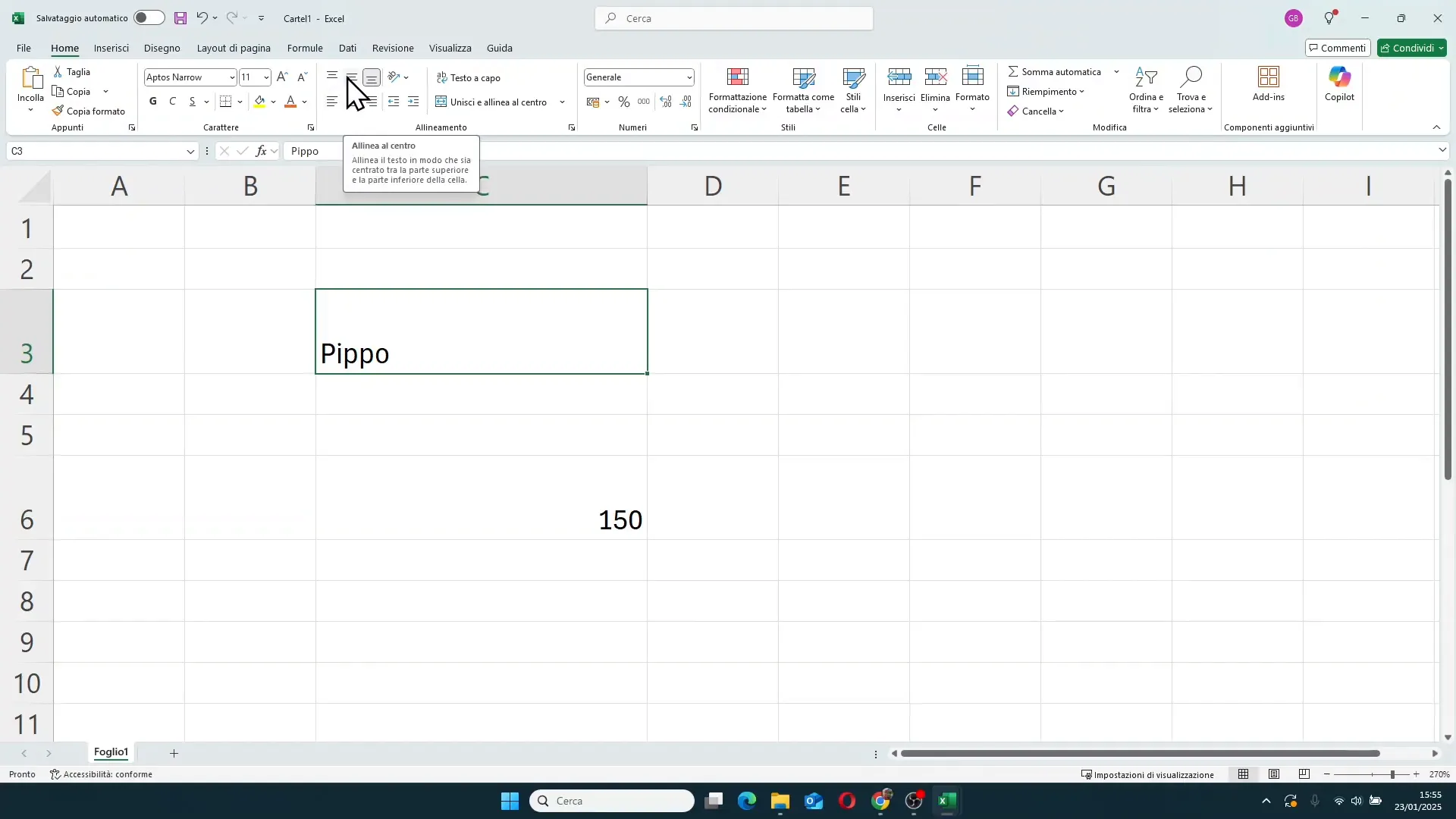This screenshot has height=819, width=1456.
Task: Toggle italic (C) formatting
Action: click(173, 102)
